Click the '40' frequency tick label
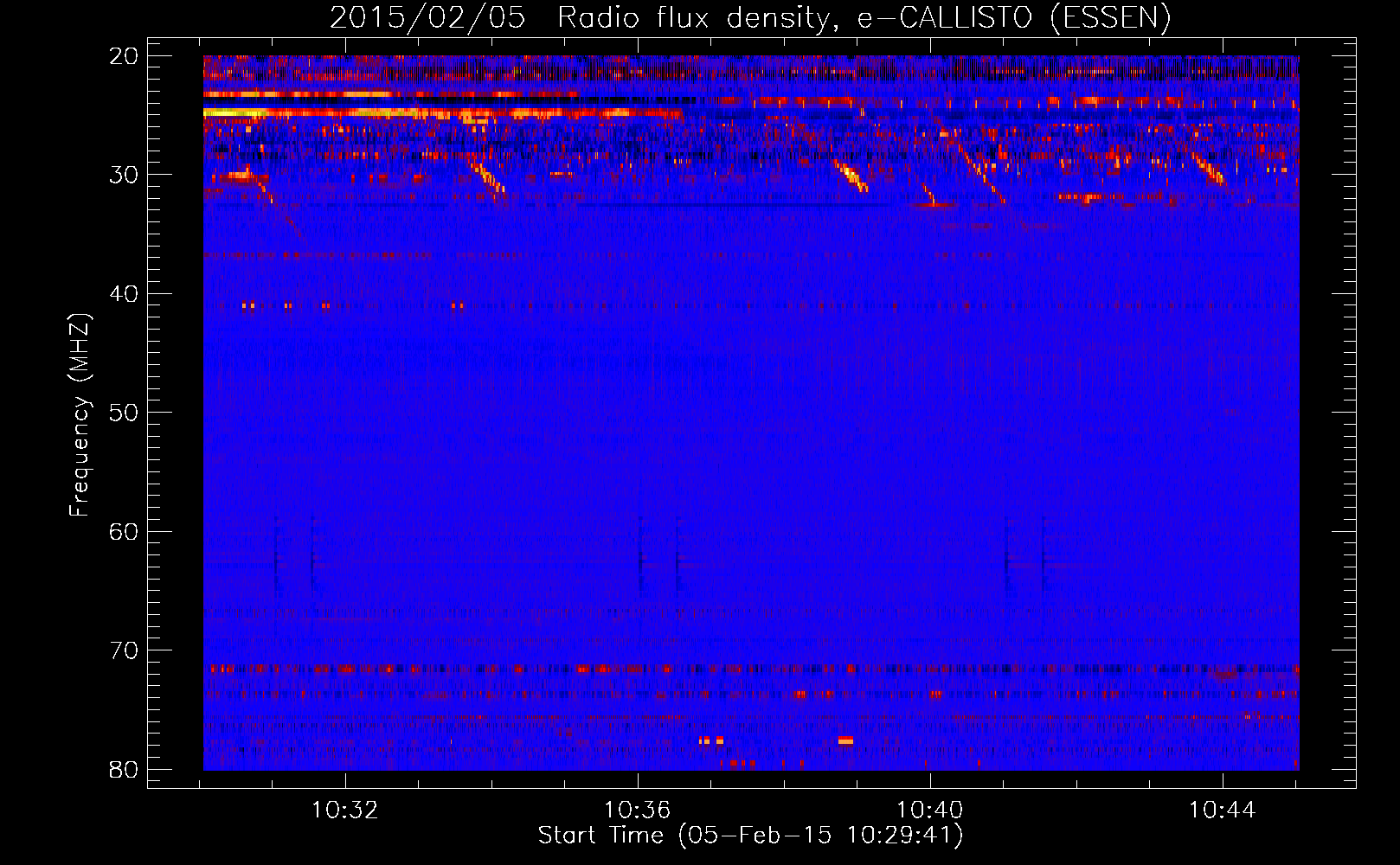 (x=125, y=294)
